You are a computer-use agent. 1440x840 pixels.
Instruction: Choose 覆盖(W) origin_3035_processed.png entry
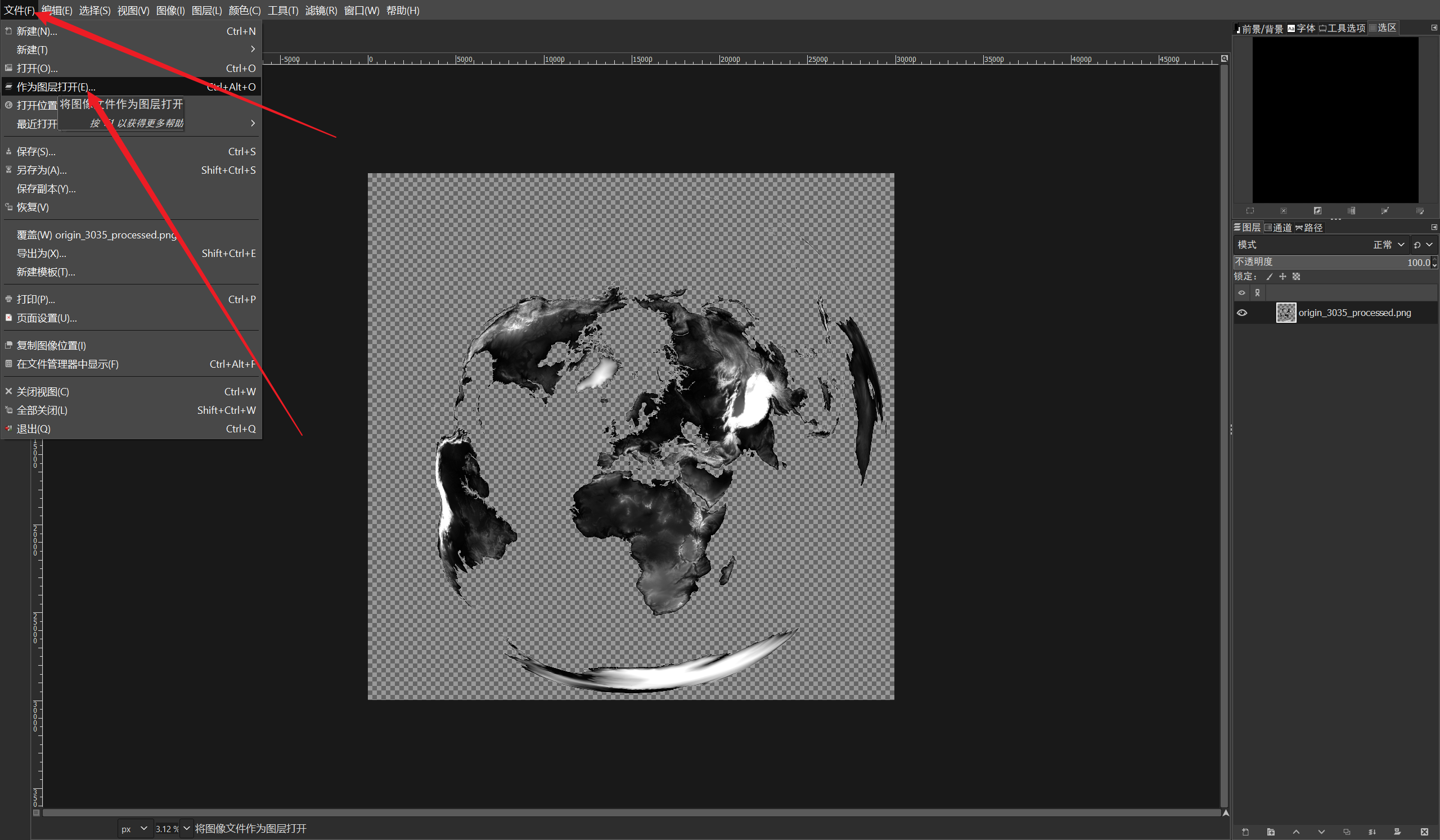click(x=131, y=234)
